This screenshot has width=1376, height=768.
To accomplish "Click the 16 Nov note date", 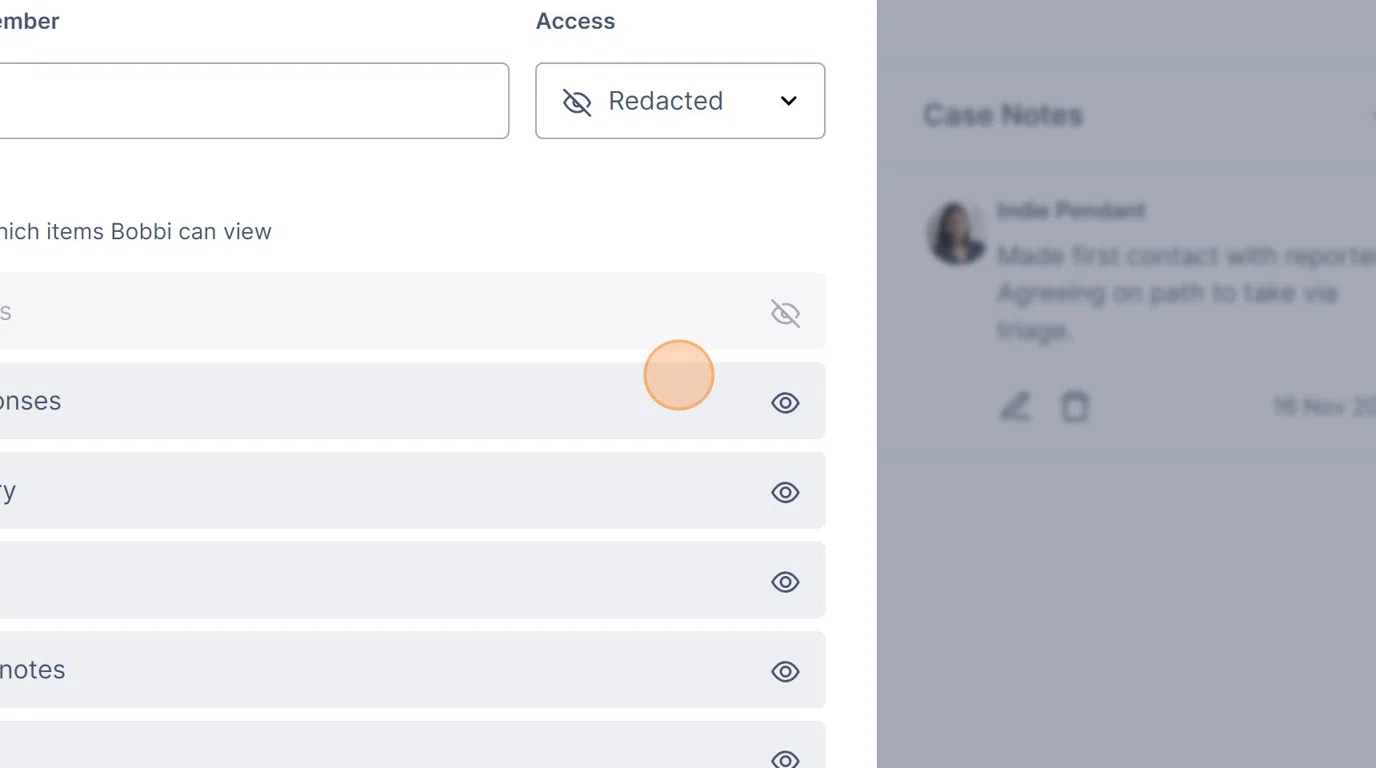I will pos(1322,407).
